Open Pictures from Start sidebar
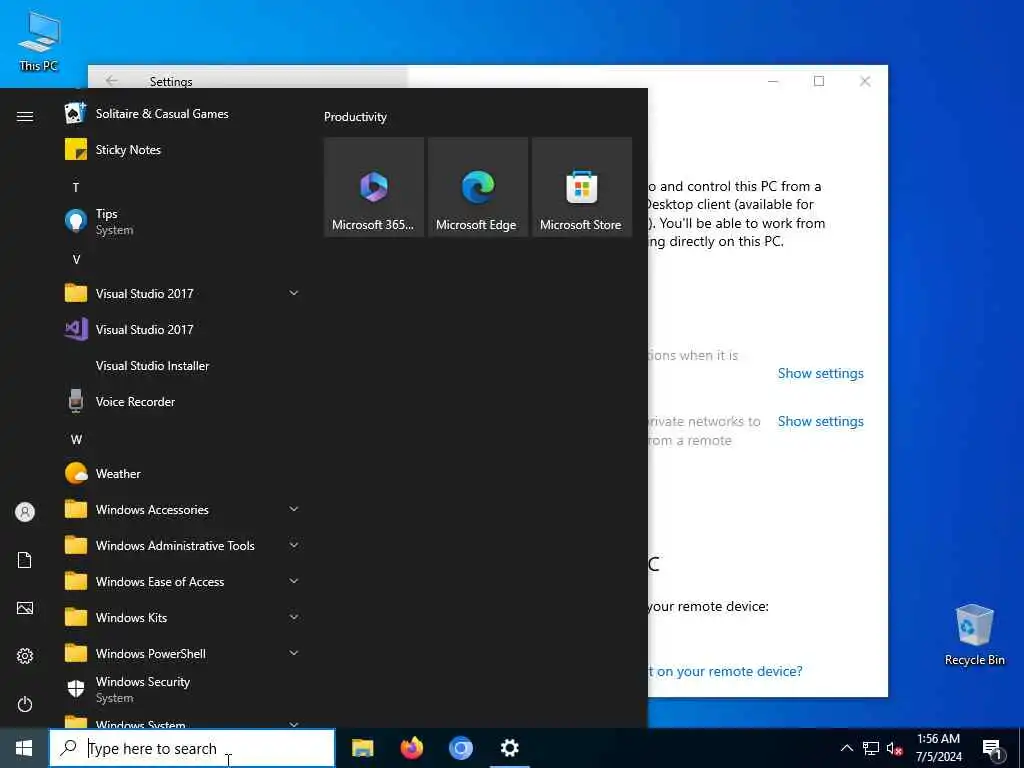This screenshot has height=768, width=1024. click(x=25, y=608)
